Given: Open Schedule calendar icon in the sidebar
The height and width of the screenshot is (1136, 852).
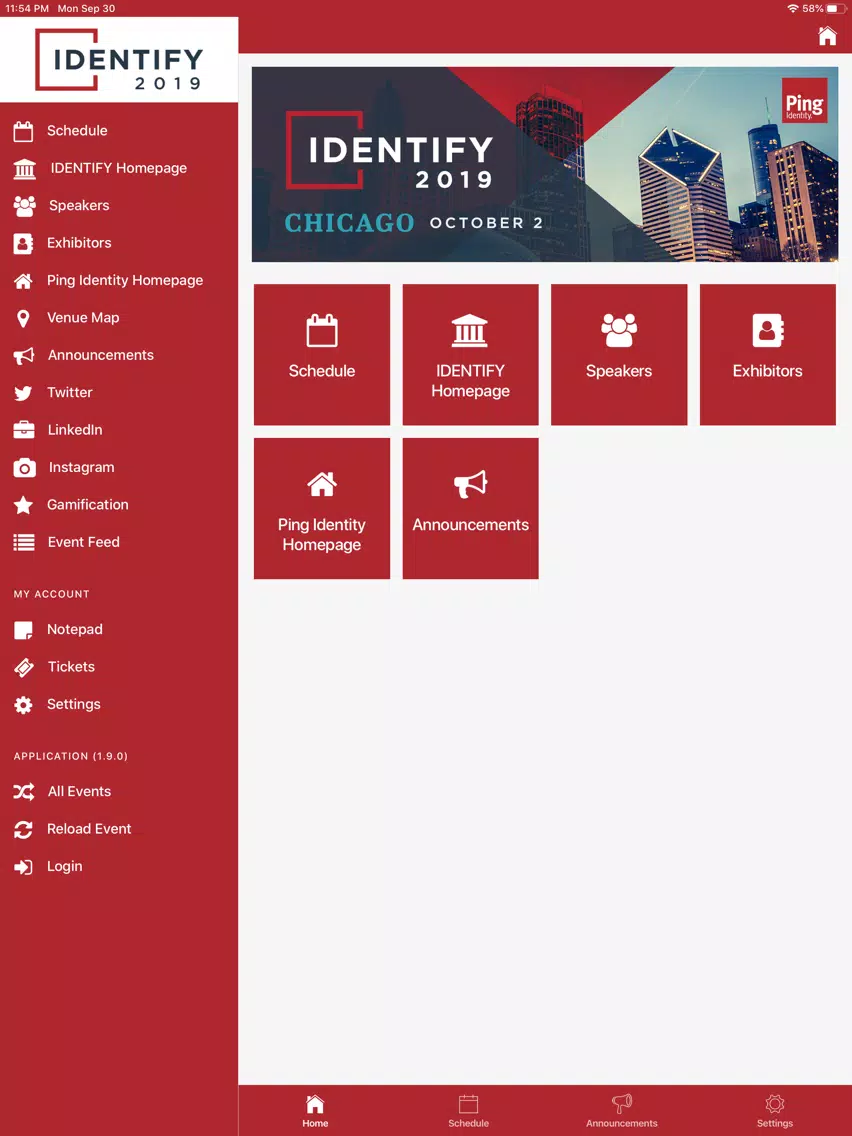Looking at the screenshot, I should tap(23, 131).
